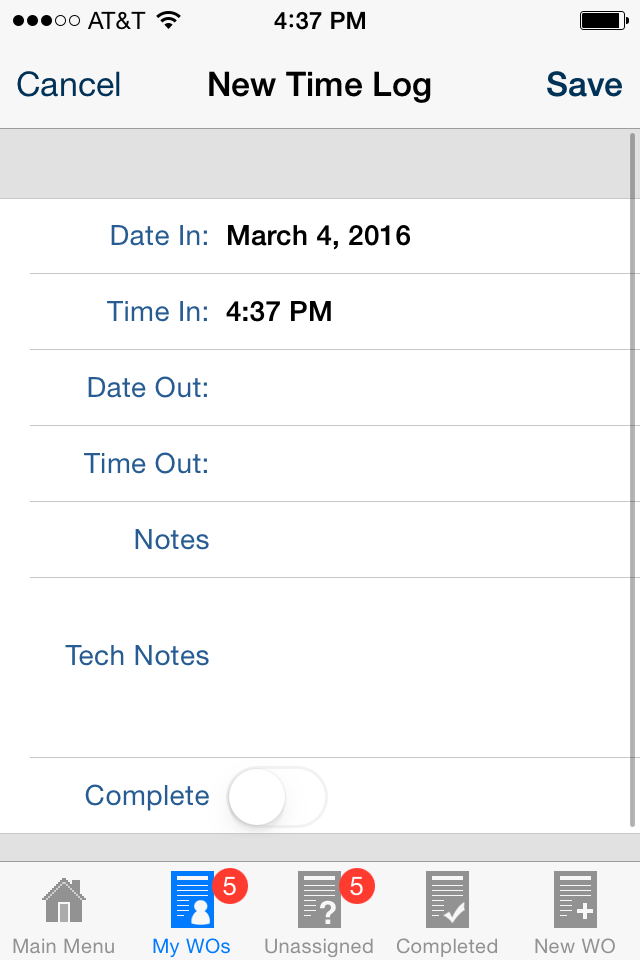This screenshot has height=960, width=640.
Task: Tap the red badge on My WOs
Action: click(230, 886)
